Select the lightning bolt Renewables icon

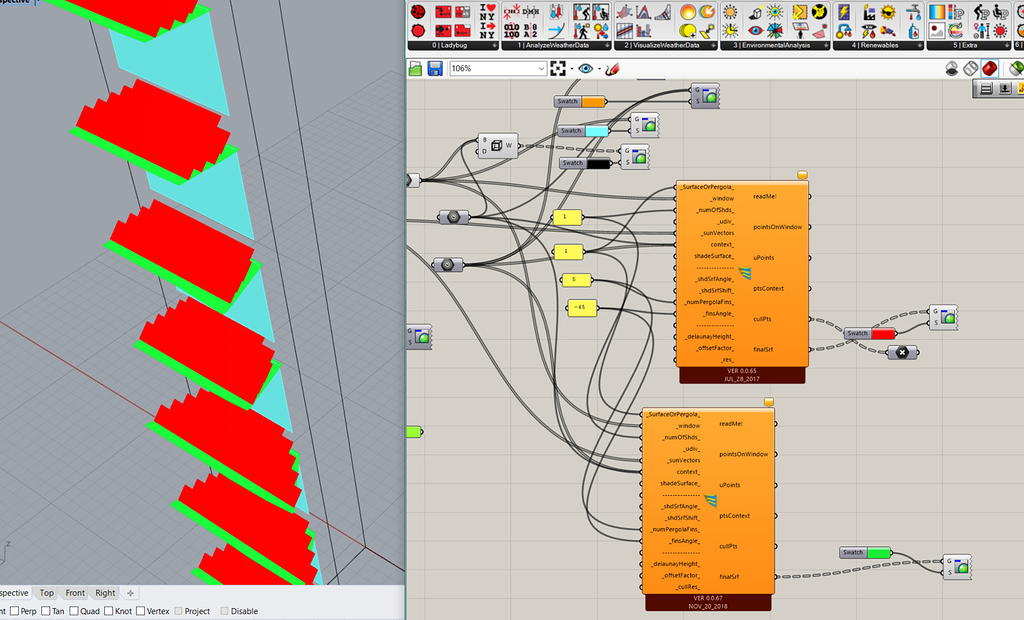(x=844, y=12)
